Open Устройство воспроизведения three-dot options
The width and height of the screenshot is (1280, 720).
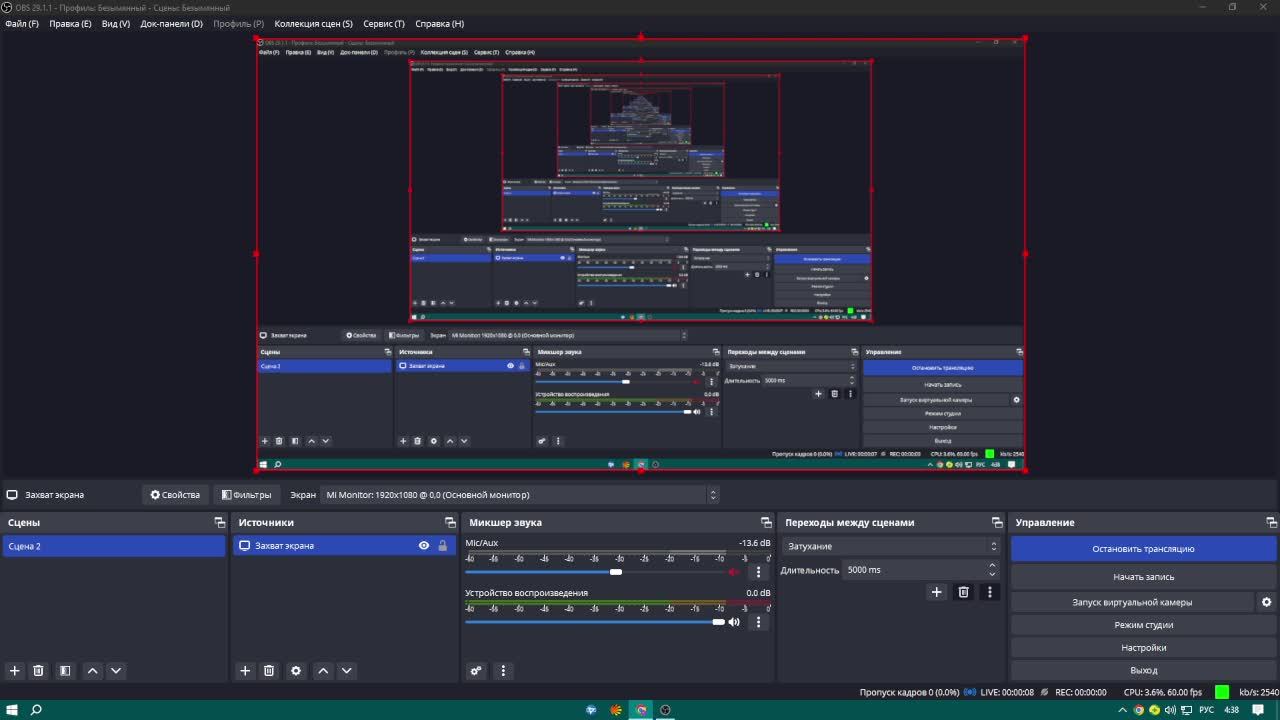[758, 622]
